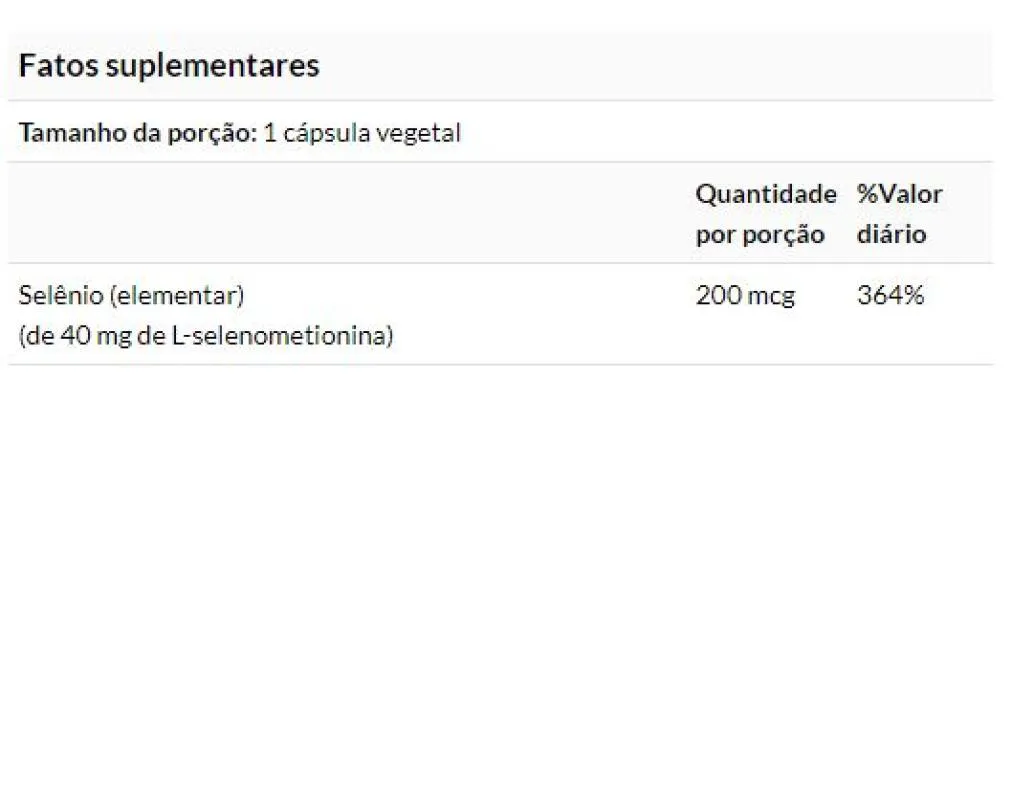Click the %Valor diário column header
The image size is (1012, 800).
(900, 214)
